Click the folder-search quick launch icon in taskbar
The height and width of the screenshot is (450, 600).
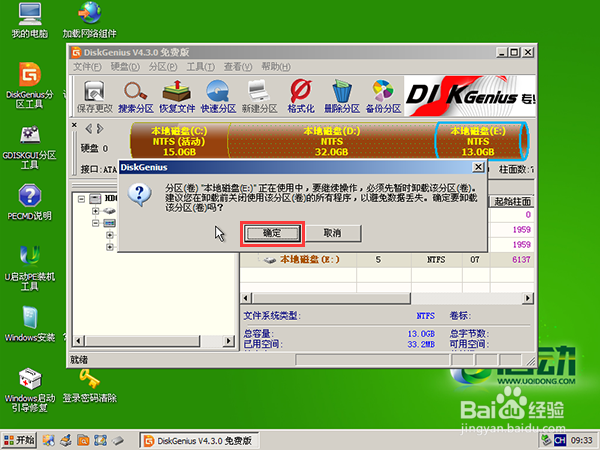[83, 440]
